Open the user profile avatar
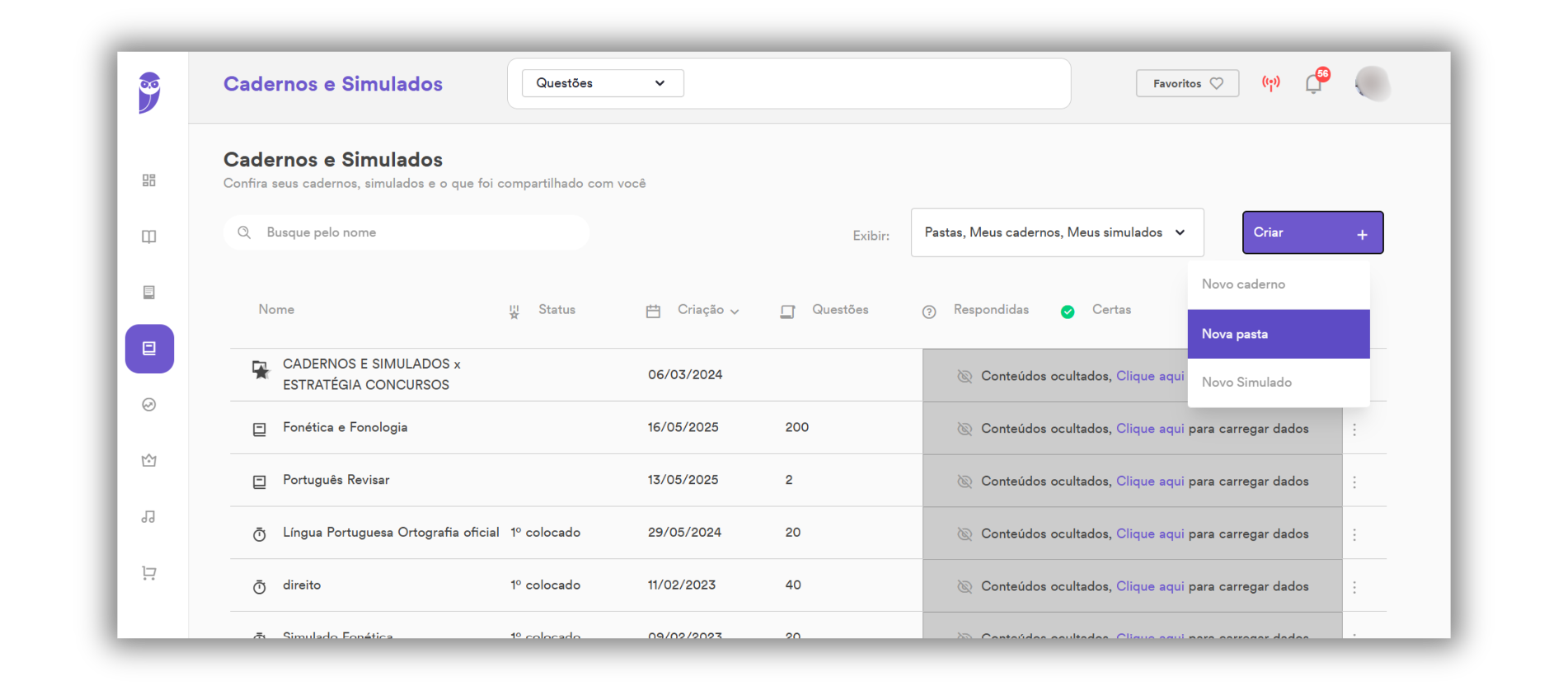1568x690 pixels. pyautogui.click(x=1373, y=83)
